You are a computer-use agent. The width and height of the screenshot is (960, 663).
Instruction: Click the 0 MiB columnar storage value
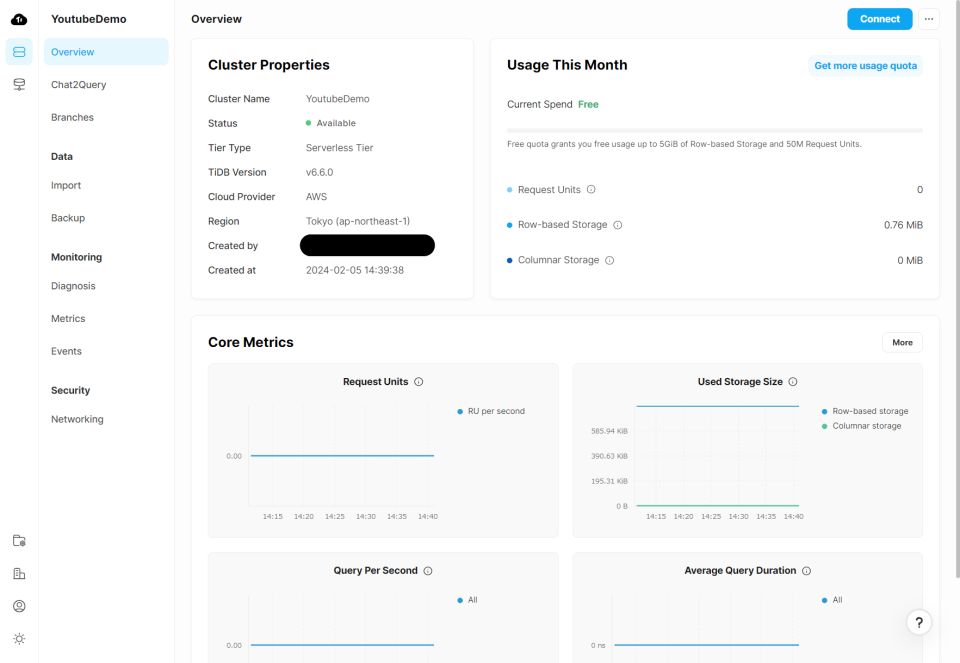(x=910, y=260)
